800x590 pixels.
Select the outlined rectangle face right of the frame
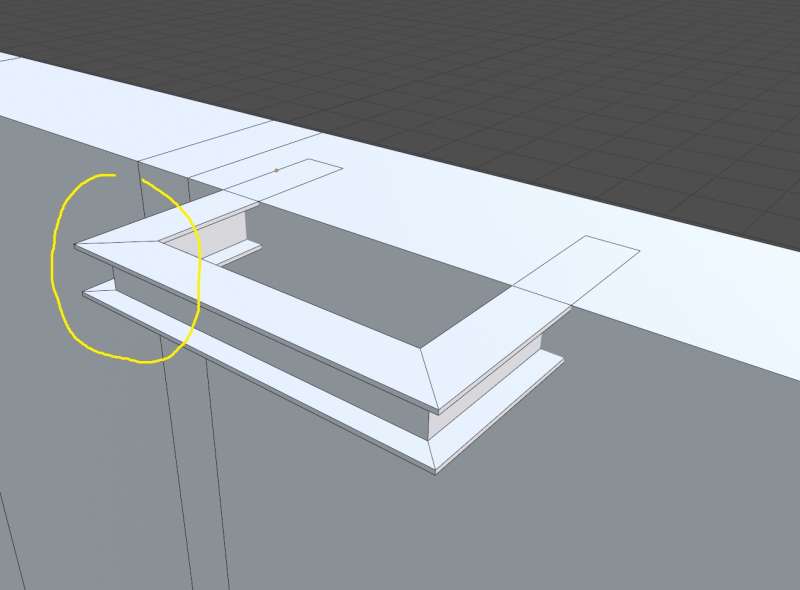point(580,270)
